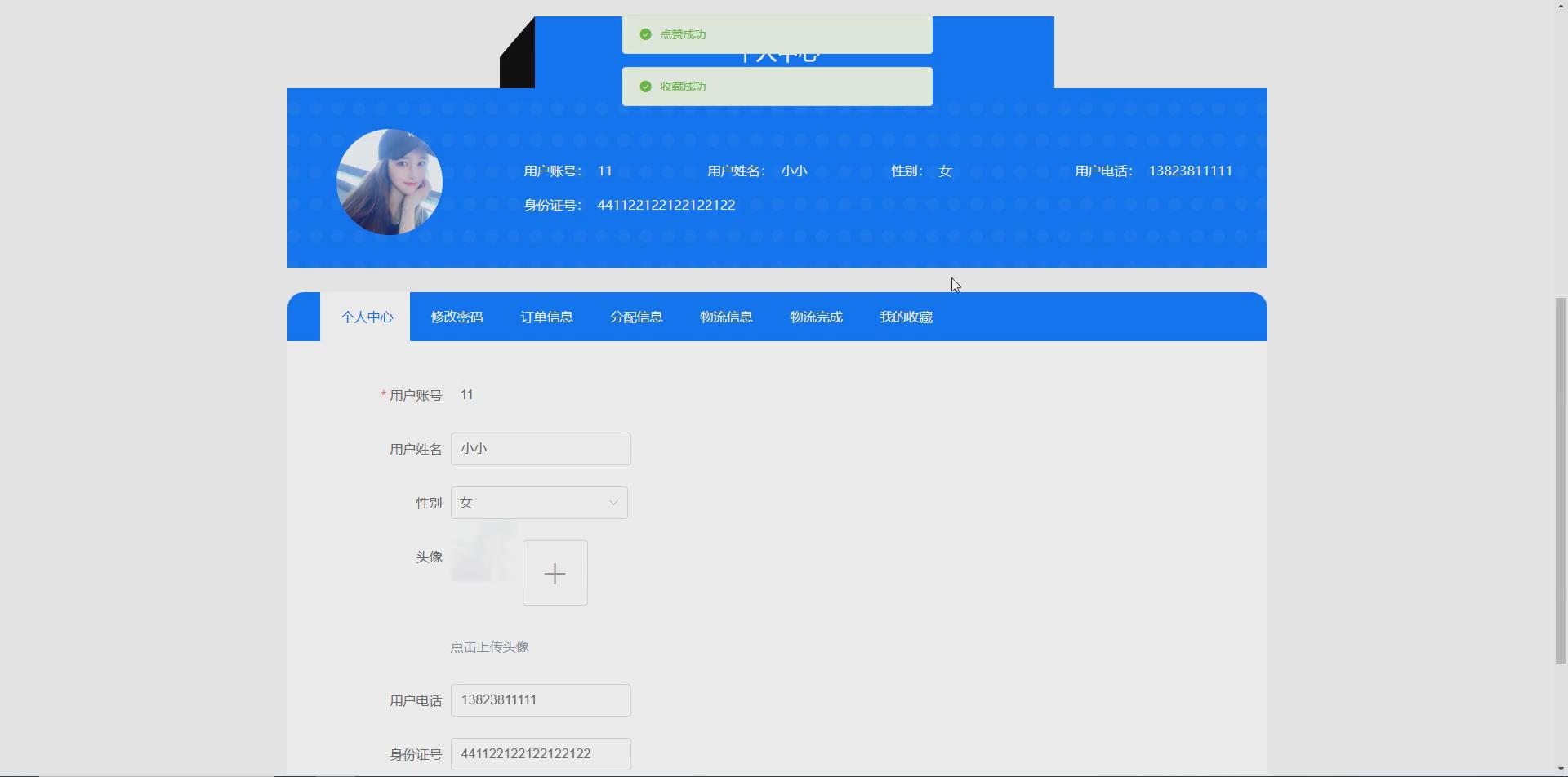The width and height of the screenshot is (1568, 777).
Task: Click the dropdown chevron beside 女
Action: 612,502
